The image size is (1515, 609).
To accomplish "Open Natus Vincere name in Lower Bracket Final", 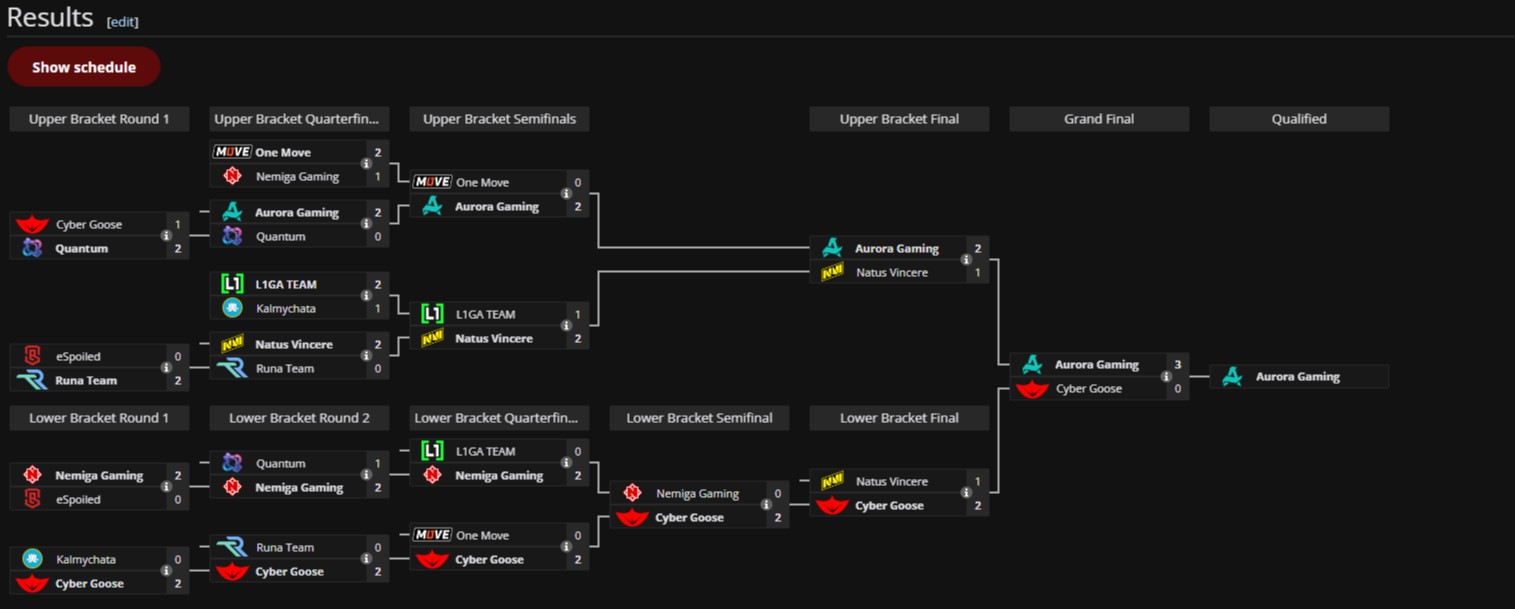I will click(x=891, y=482).
